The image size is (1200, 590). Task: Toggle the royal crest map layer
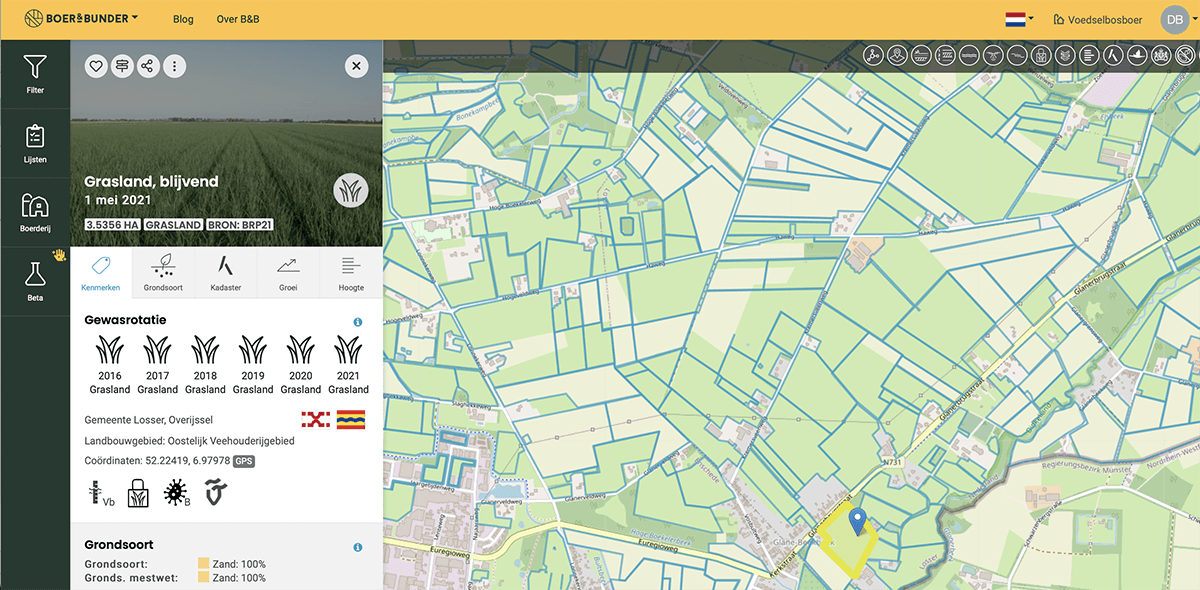point(1162,55)
